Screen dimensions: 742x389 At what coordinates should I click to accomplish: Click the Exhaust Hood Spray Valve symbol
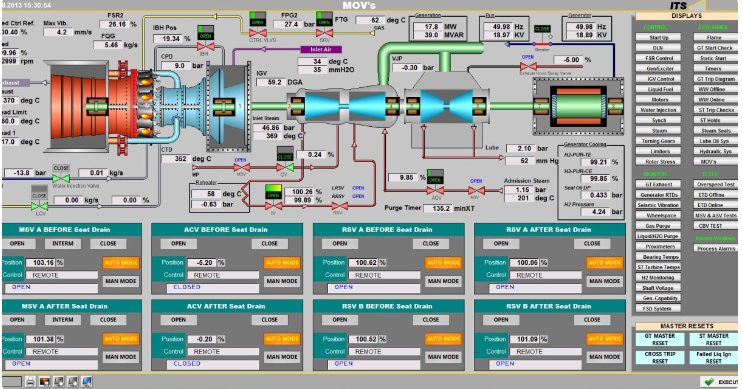pyautogui.click(x=528, y=66)
